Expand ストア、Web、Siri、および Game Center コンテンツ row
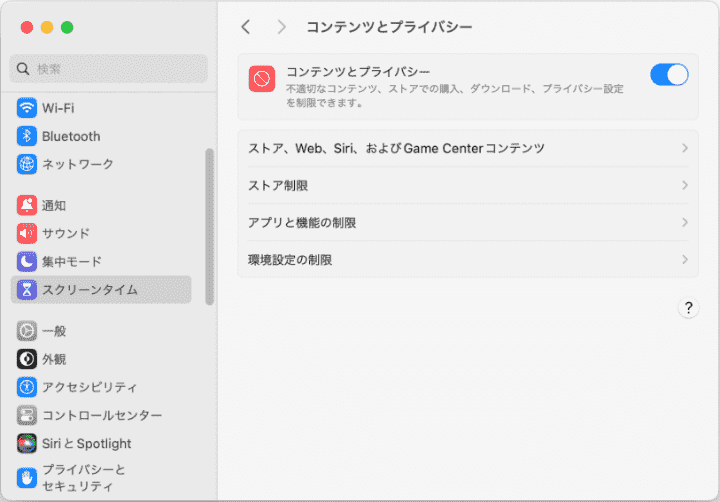This screenshot has width=720, height=502. 467,148
